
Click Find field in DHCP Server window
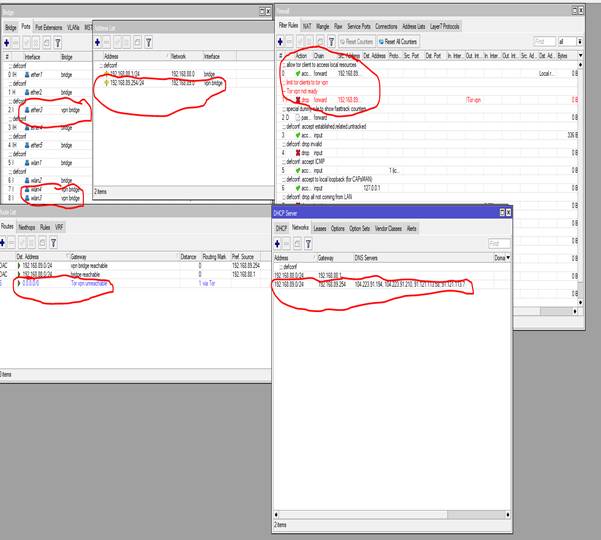(x=499, y=243)
